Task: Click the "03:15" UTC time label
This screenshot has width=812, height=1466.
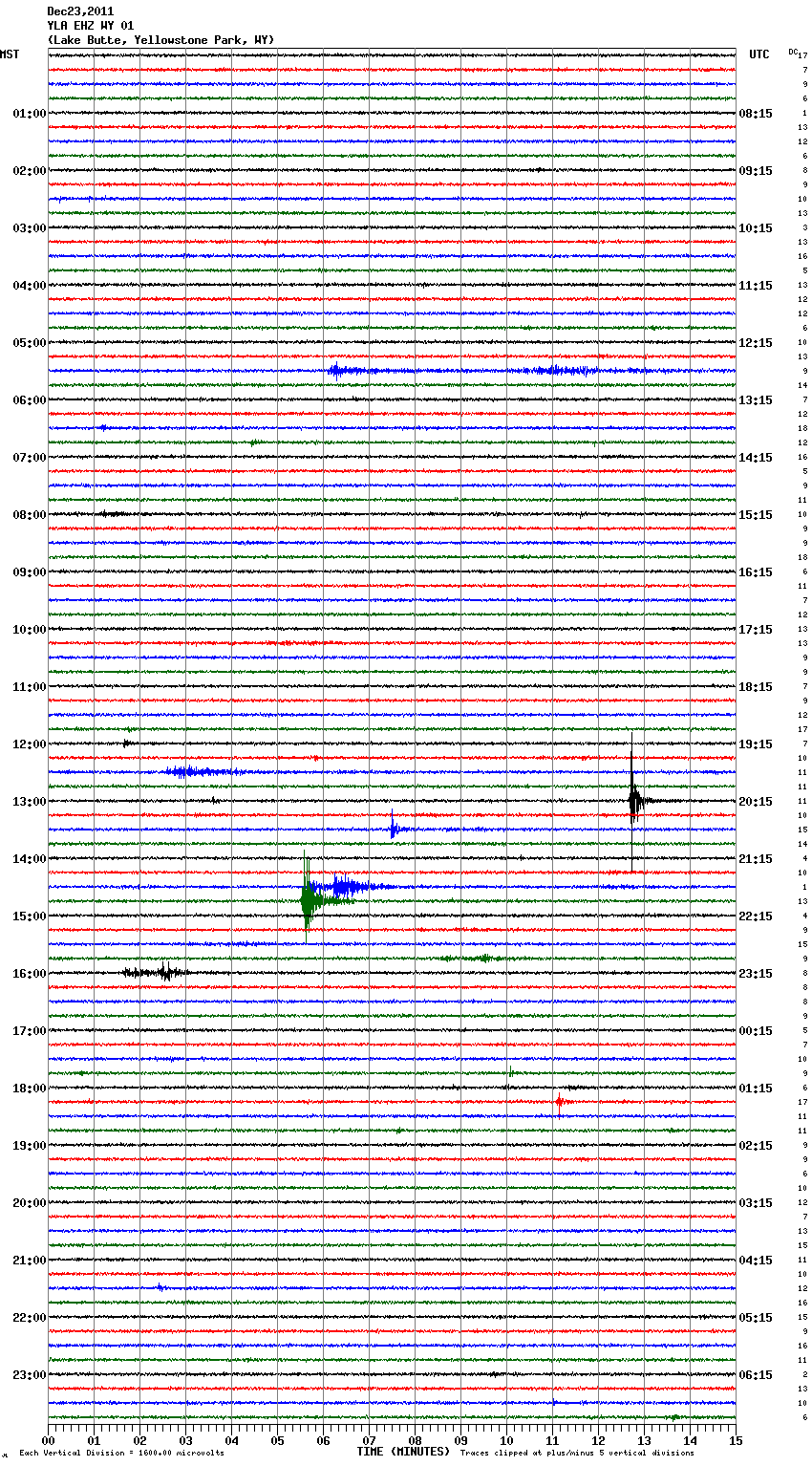Action: pyautogui.click(x=756, y=1203)
